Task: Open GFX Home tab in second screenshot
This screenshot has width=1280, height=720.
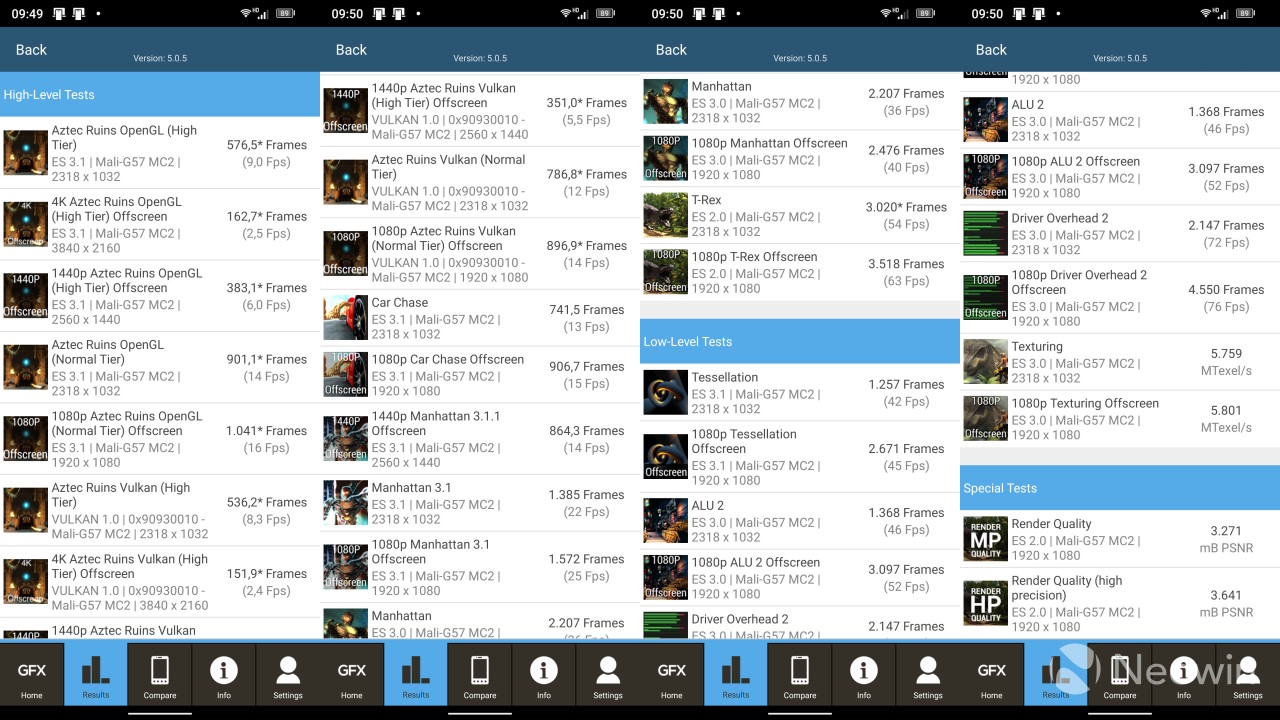Action: point(352,676)
